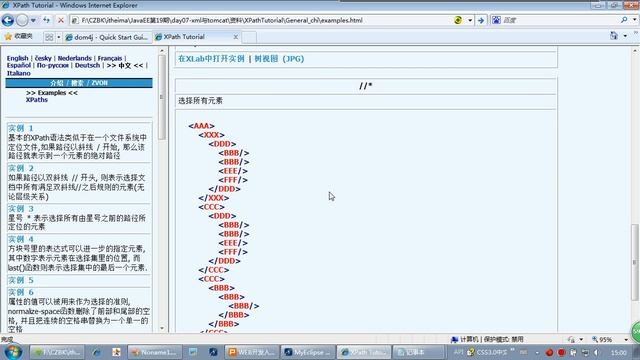This screenshot has width=640, height=360.
Task: Click the Baidu search box
Action: coord(559,20)
